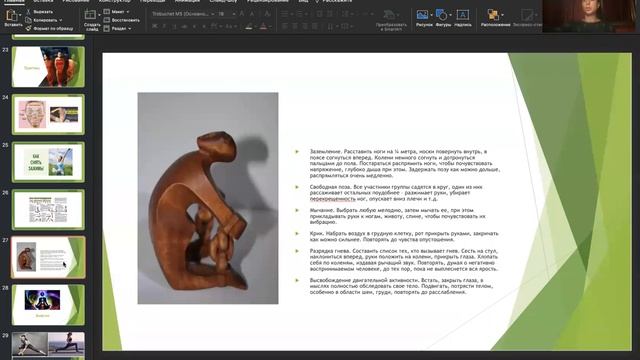Click the Clear Formatting icon
This screenshot has width=640, height=360.
click(267, 14)
